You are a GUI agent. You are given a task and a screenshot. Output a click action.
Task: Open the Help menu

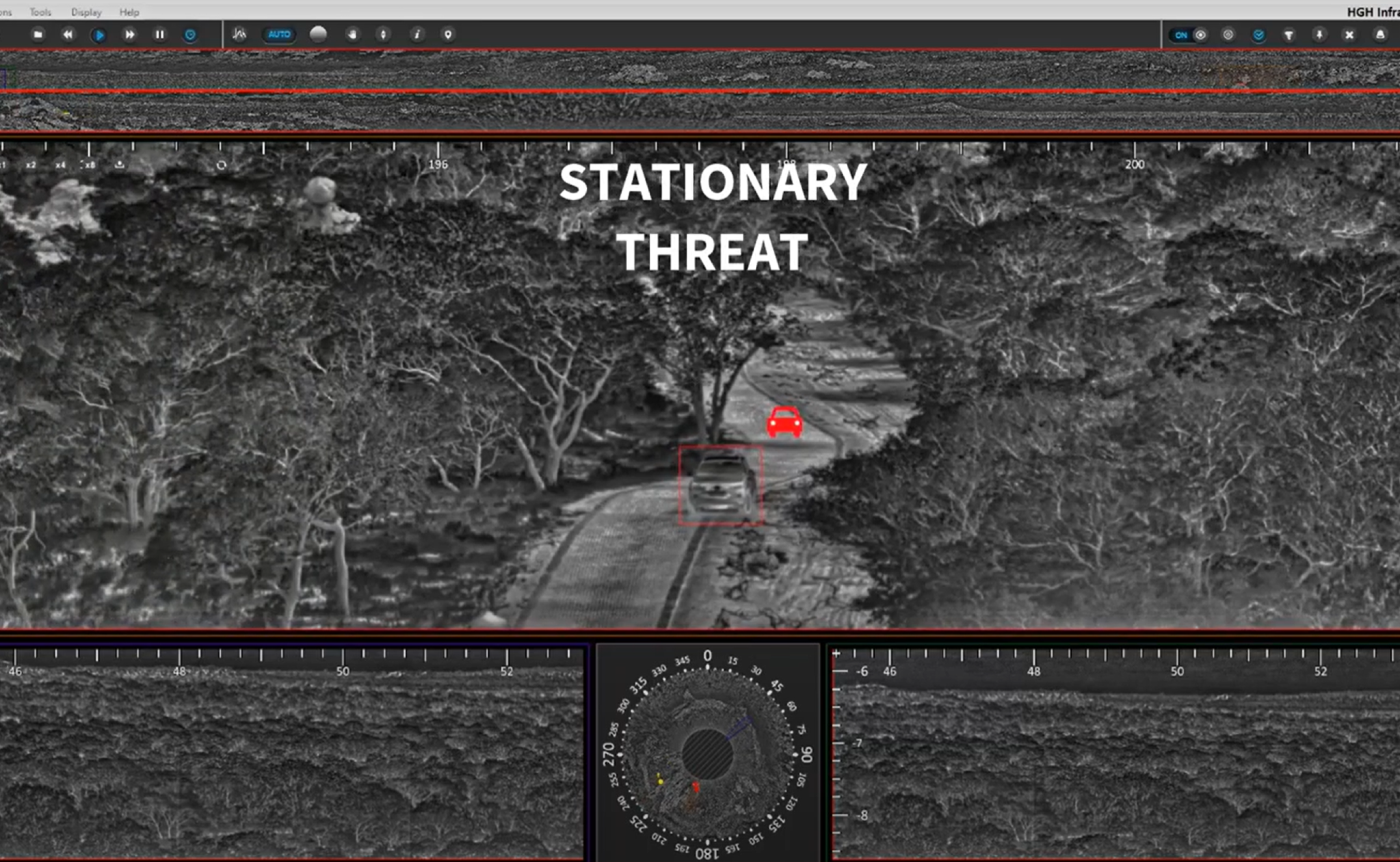129,11
